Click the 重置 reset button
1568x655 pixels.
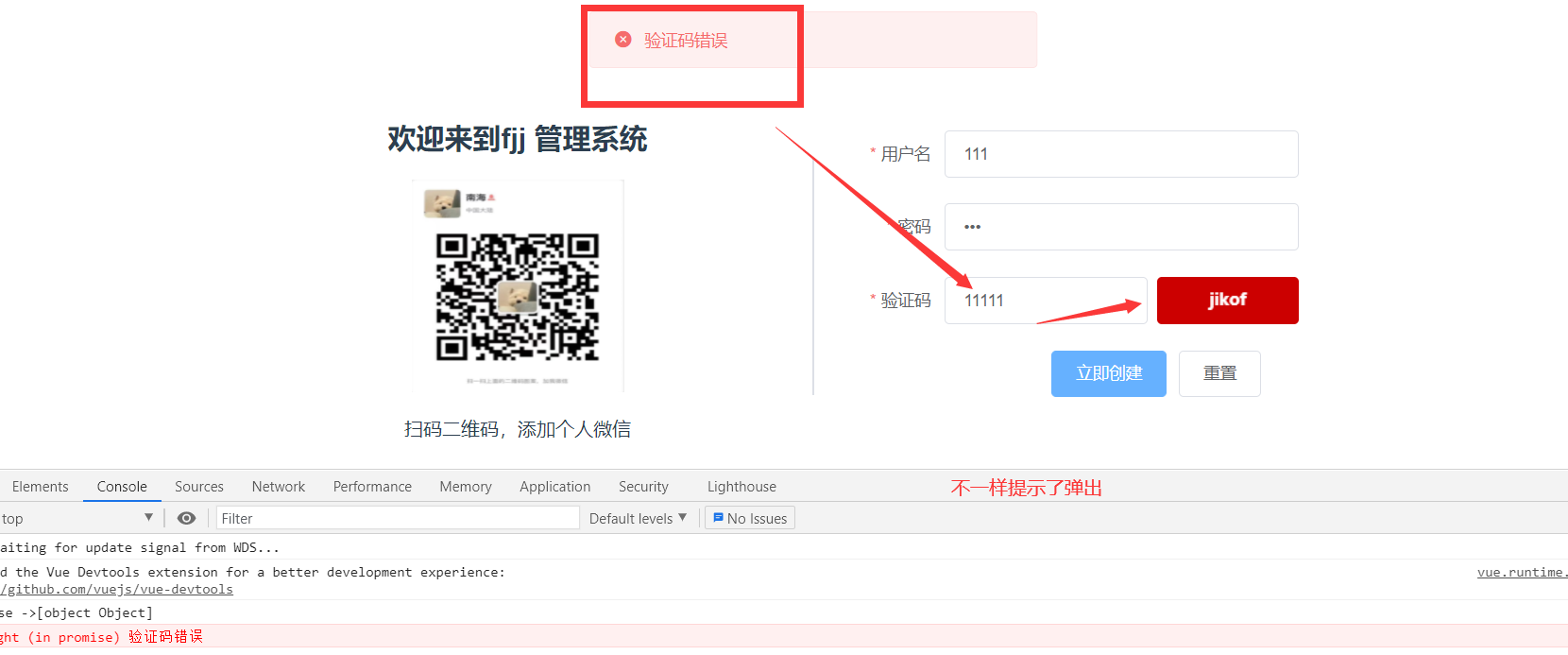1219,373
